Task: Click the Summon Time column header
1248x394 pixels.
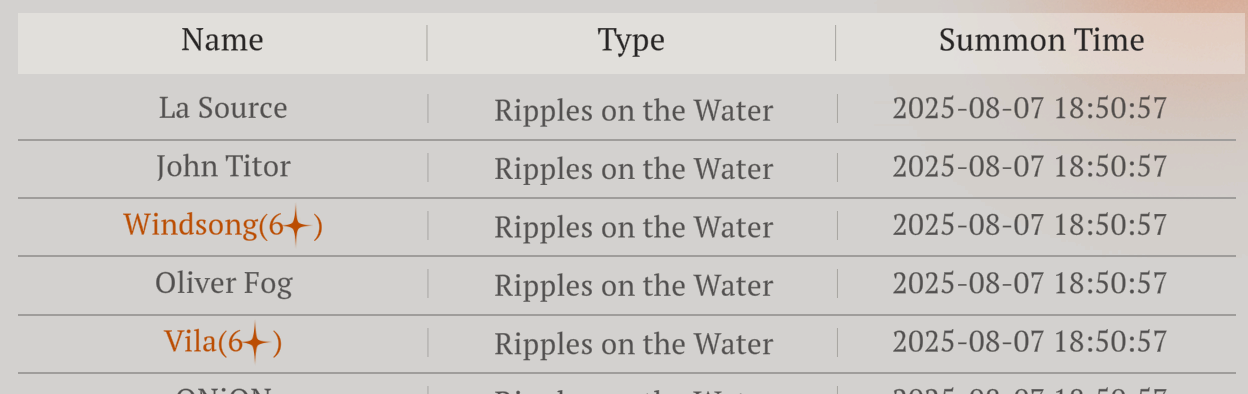Action: point(1041,40)
